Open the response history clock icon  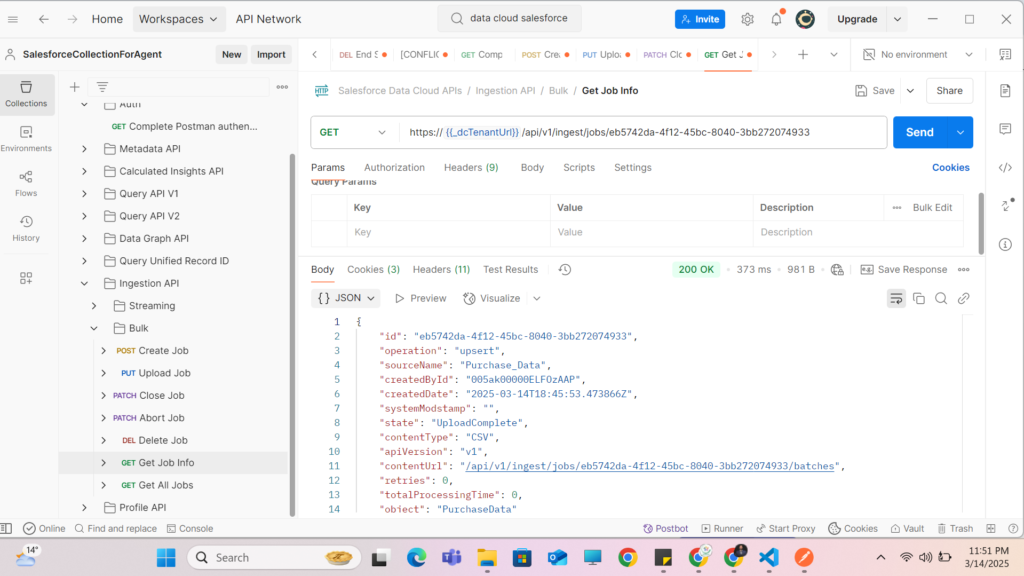click(x=565, y=269)
